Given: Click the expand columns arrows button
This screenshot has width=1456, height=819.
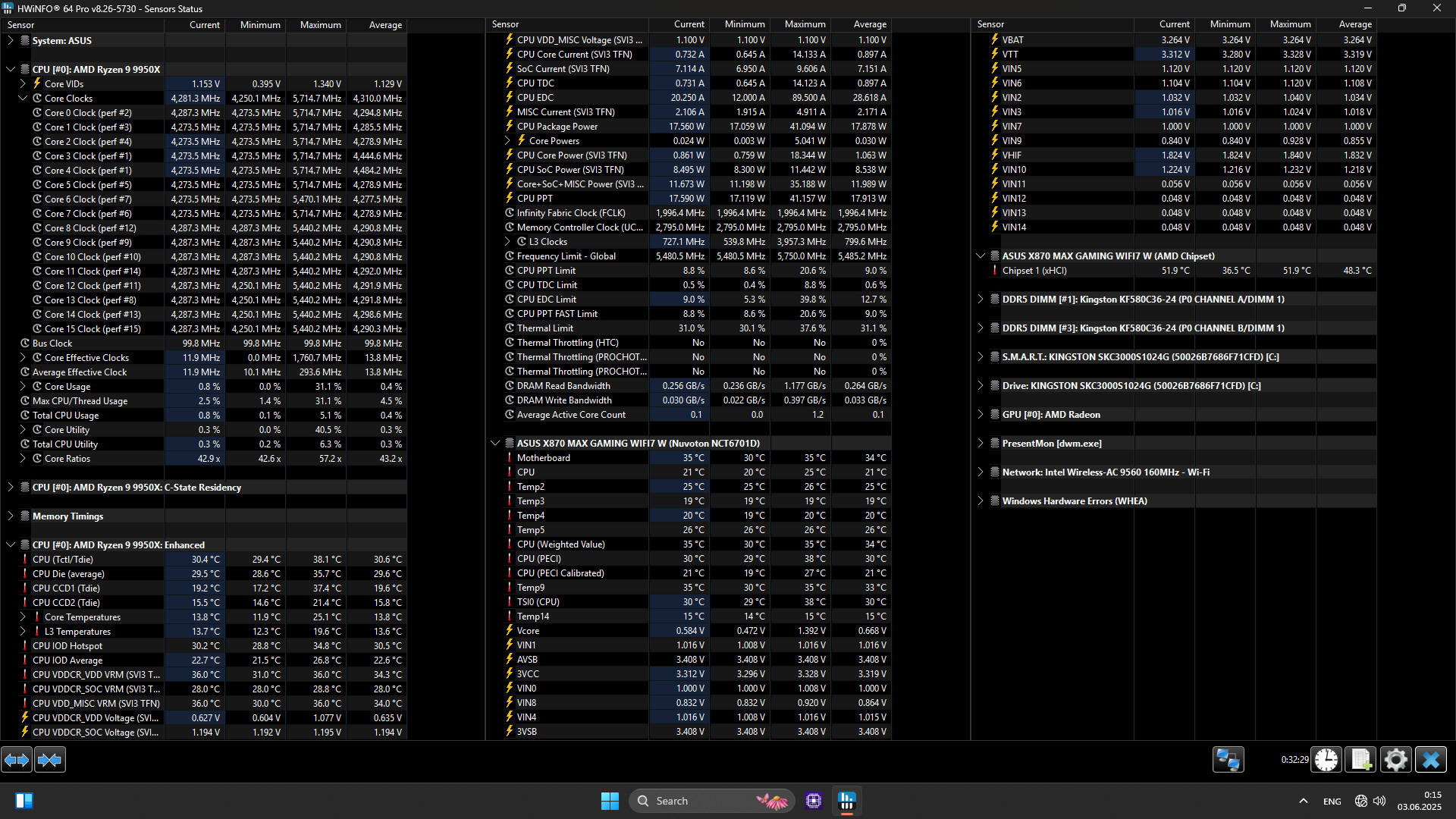Looking at the screenshot, I should tap(17, 759).
